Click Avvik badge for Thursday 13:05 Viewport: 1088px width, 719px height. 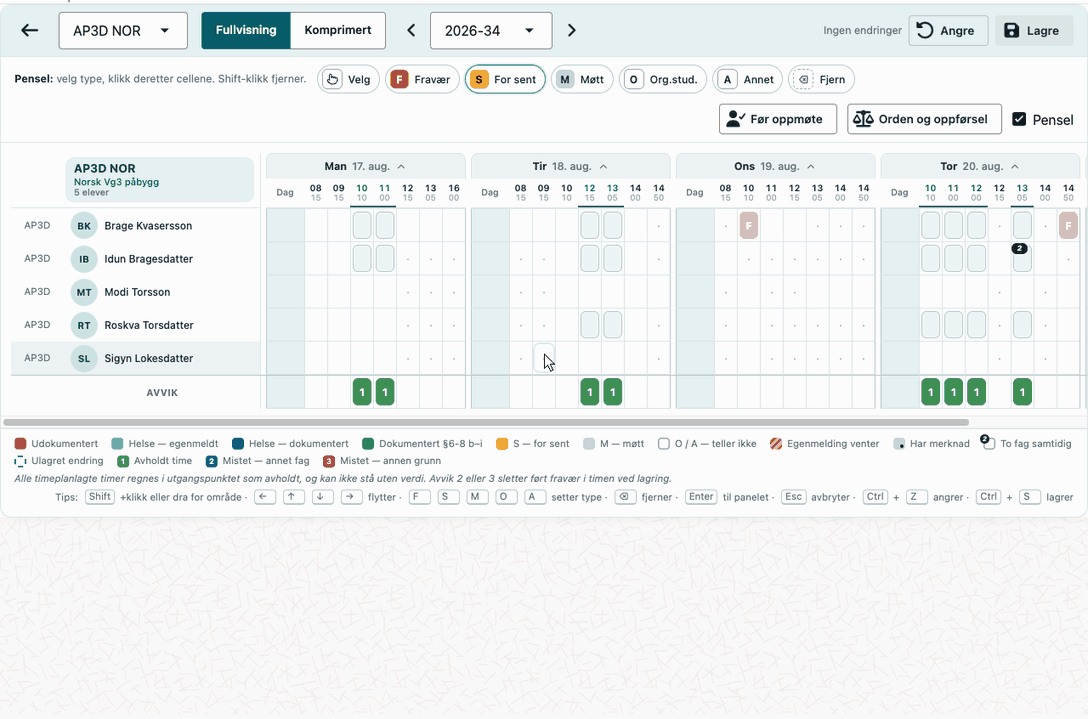pos(1022,392)
